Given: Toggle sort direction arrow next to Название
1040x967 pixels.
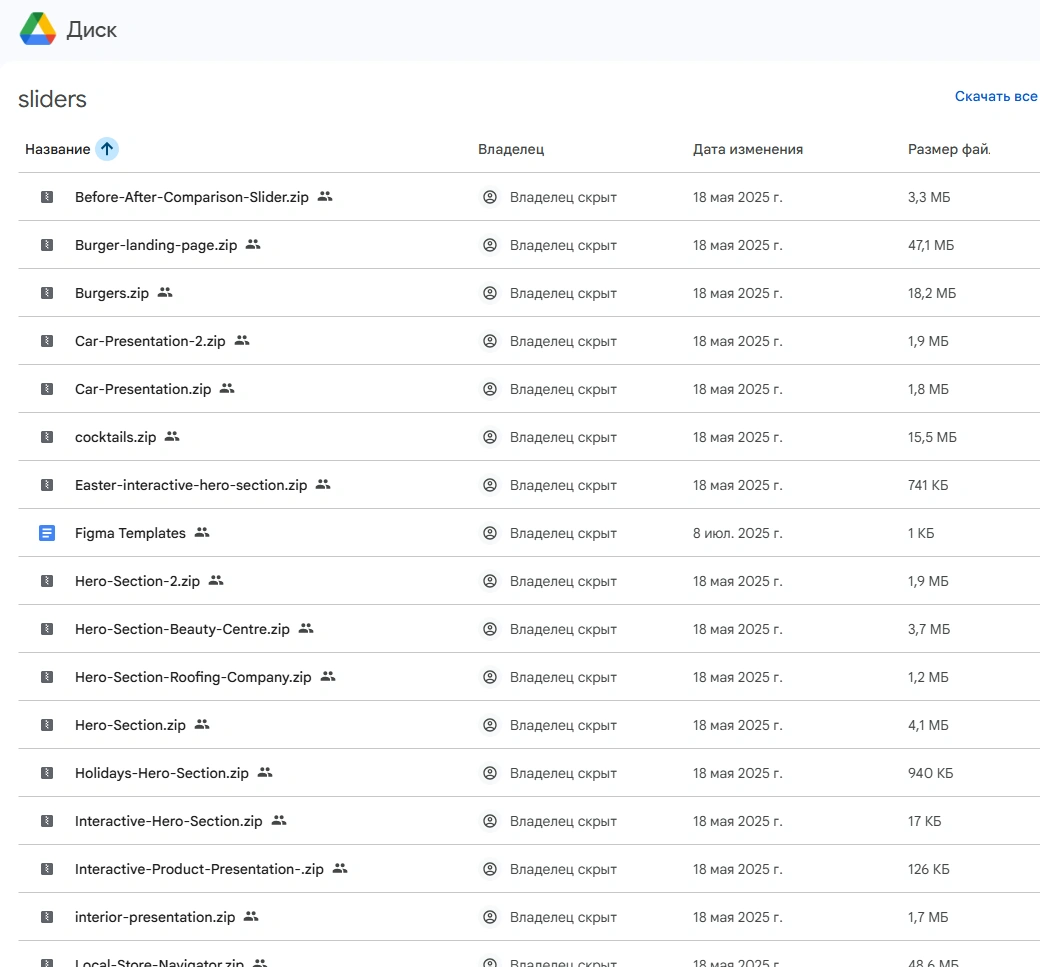Looking at the screenshot, I should pyautogui.click(x=107, y=149).
